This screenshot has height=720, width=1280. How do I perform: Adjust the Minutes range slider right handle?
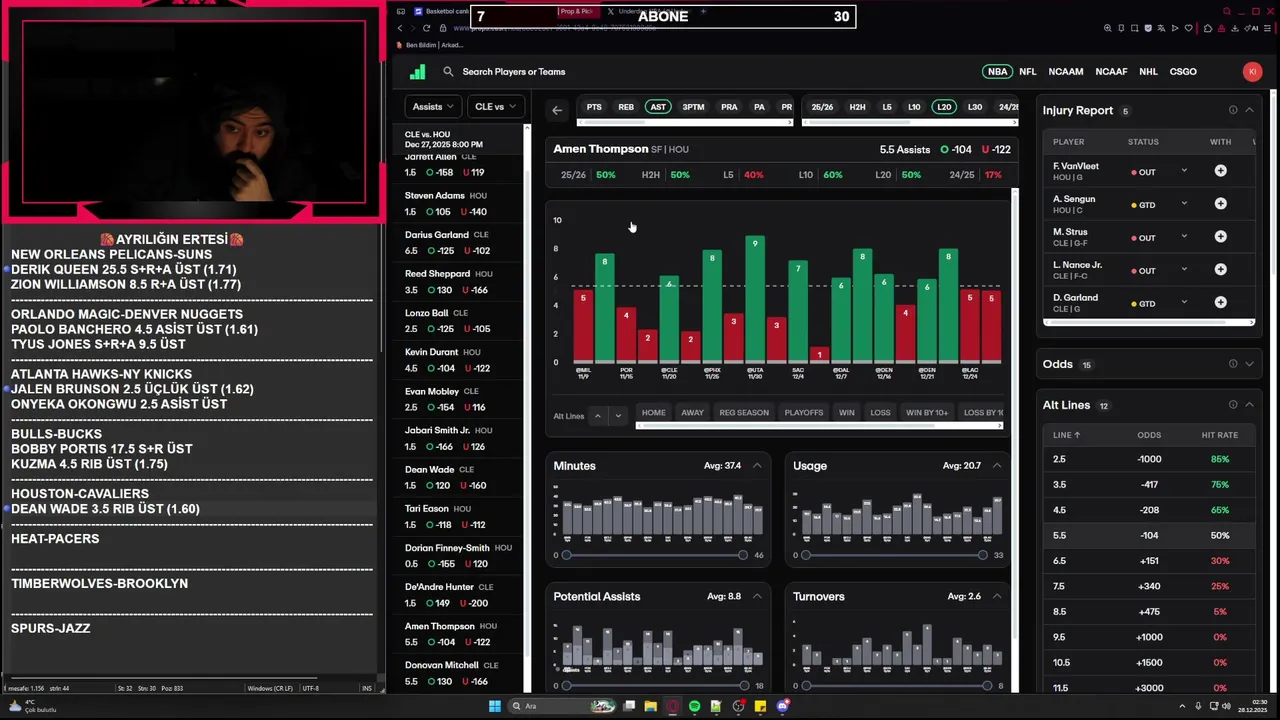click(x=742, y=555)
